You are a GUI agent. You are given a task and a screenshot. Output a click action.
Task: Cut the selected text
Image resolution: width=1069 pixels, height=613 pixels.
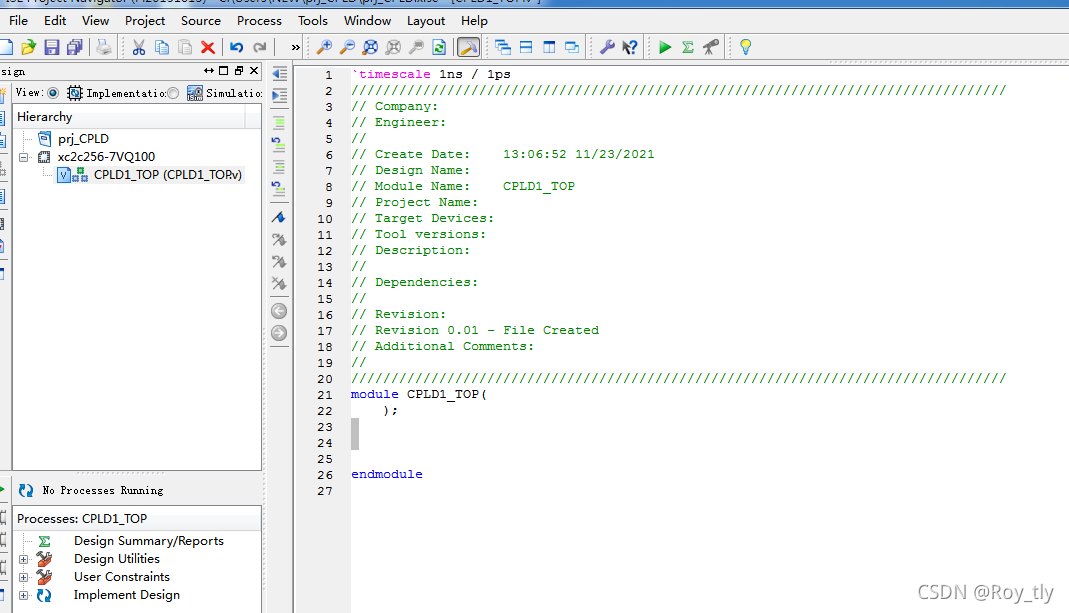coord(138,47)
